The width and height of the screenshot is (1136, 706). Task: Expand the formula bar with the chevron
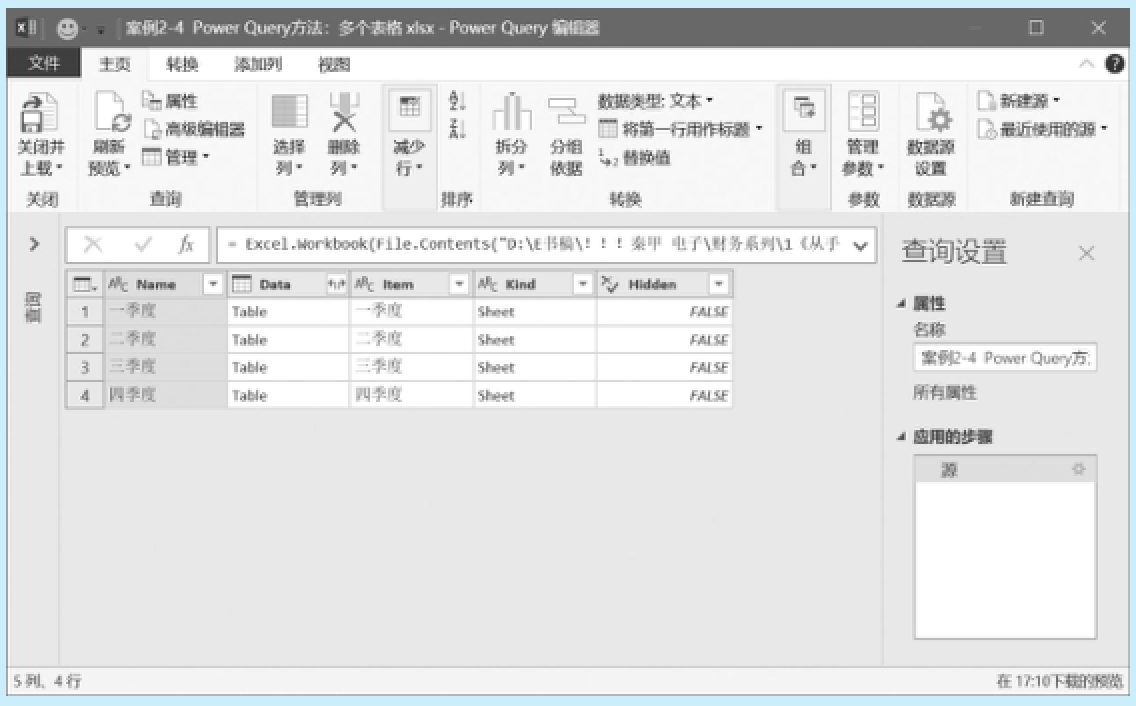860,245
